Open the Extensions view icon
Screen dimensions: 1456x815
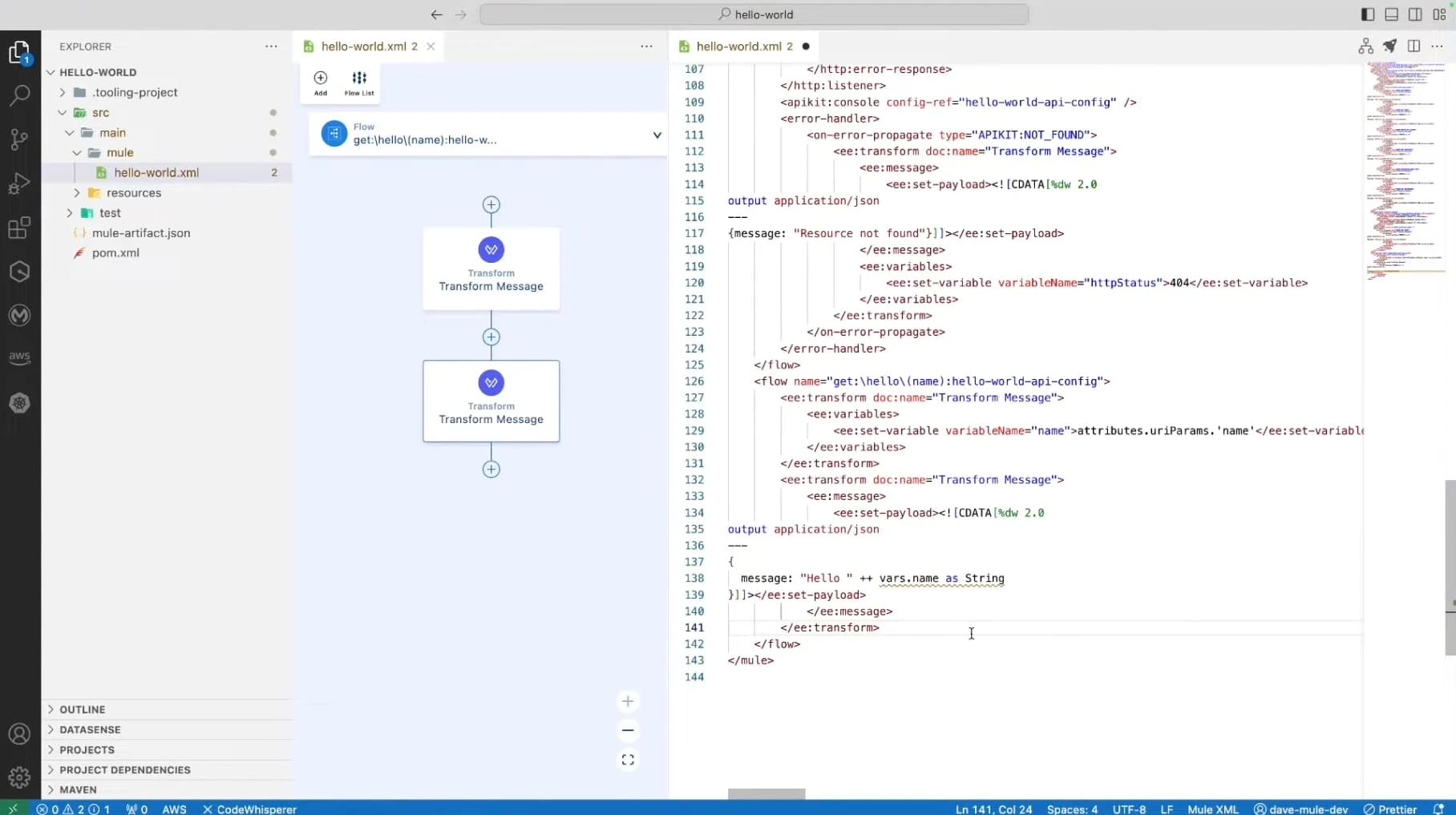pos(19,228)
